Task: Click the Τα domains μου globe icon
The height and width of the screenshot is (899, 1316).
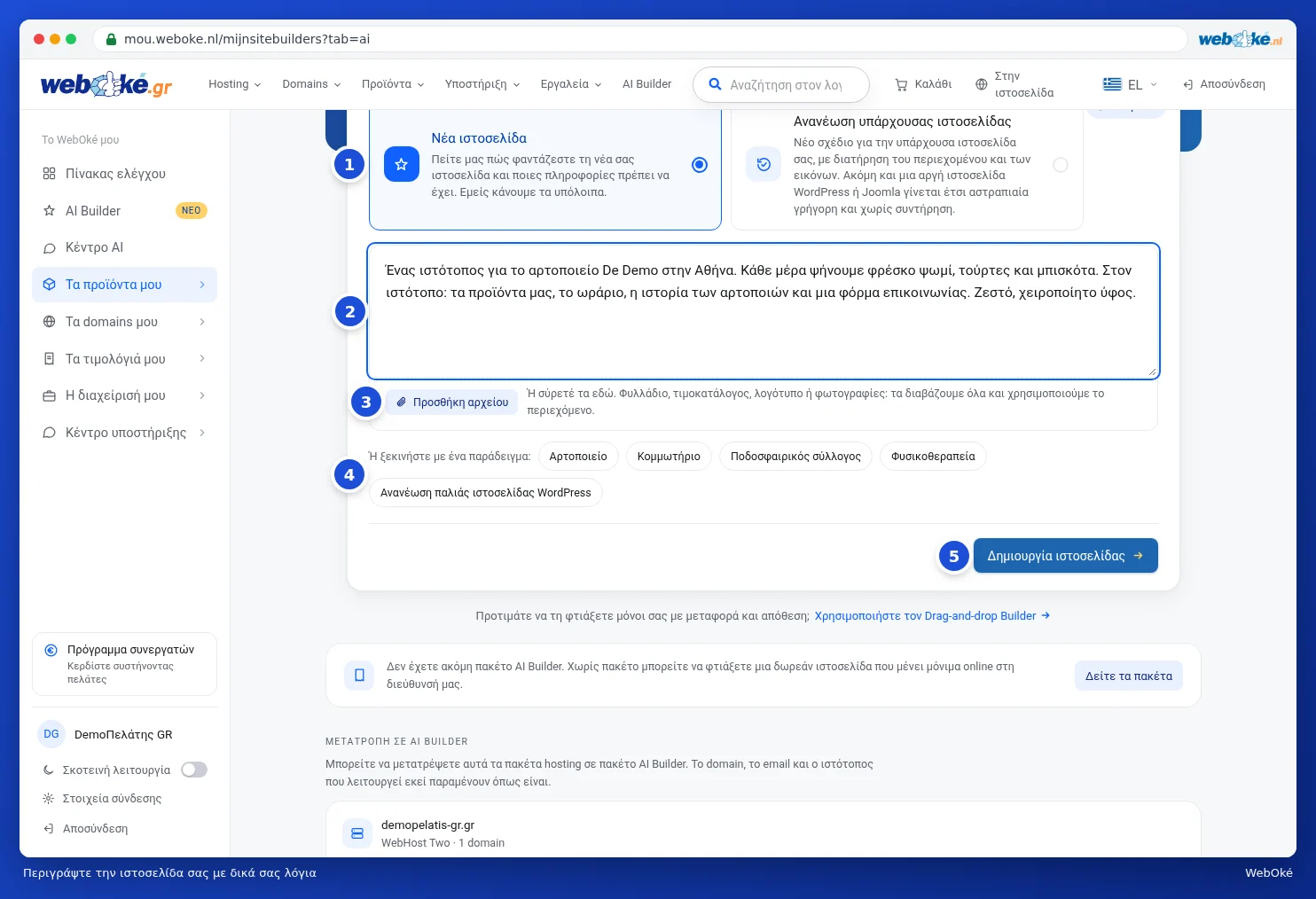Action: [x=50, y=322]
